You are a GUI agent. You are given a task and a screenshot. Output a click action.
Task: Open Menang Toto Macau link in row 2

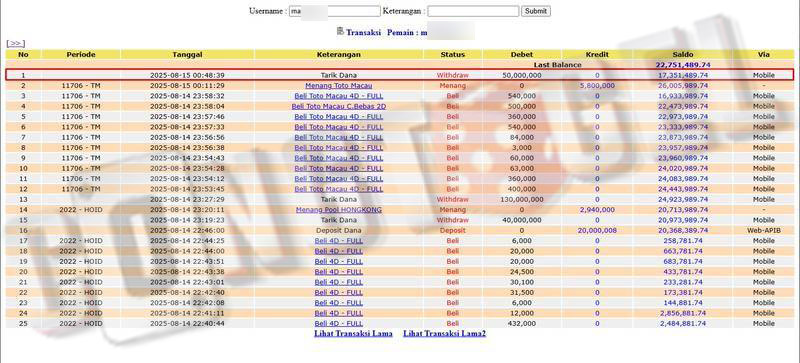click(339, 86)
